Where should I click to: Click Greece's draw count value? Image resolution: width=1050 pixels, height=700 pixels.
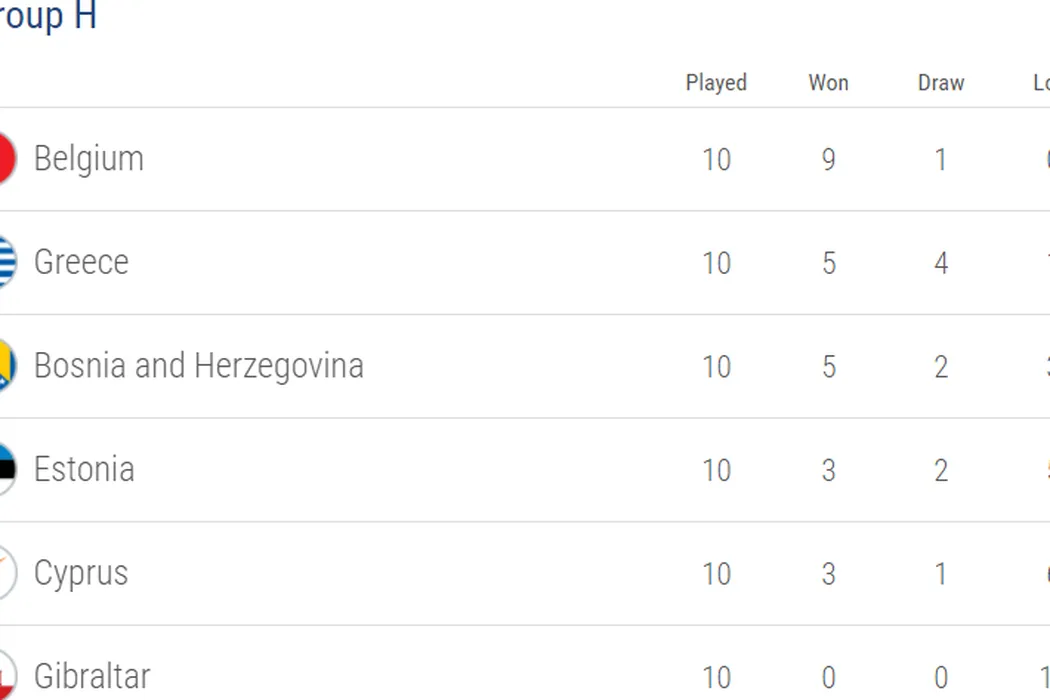pos(941,263)
